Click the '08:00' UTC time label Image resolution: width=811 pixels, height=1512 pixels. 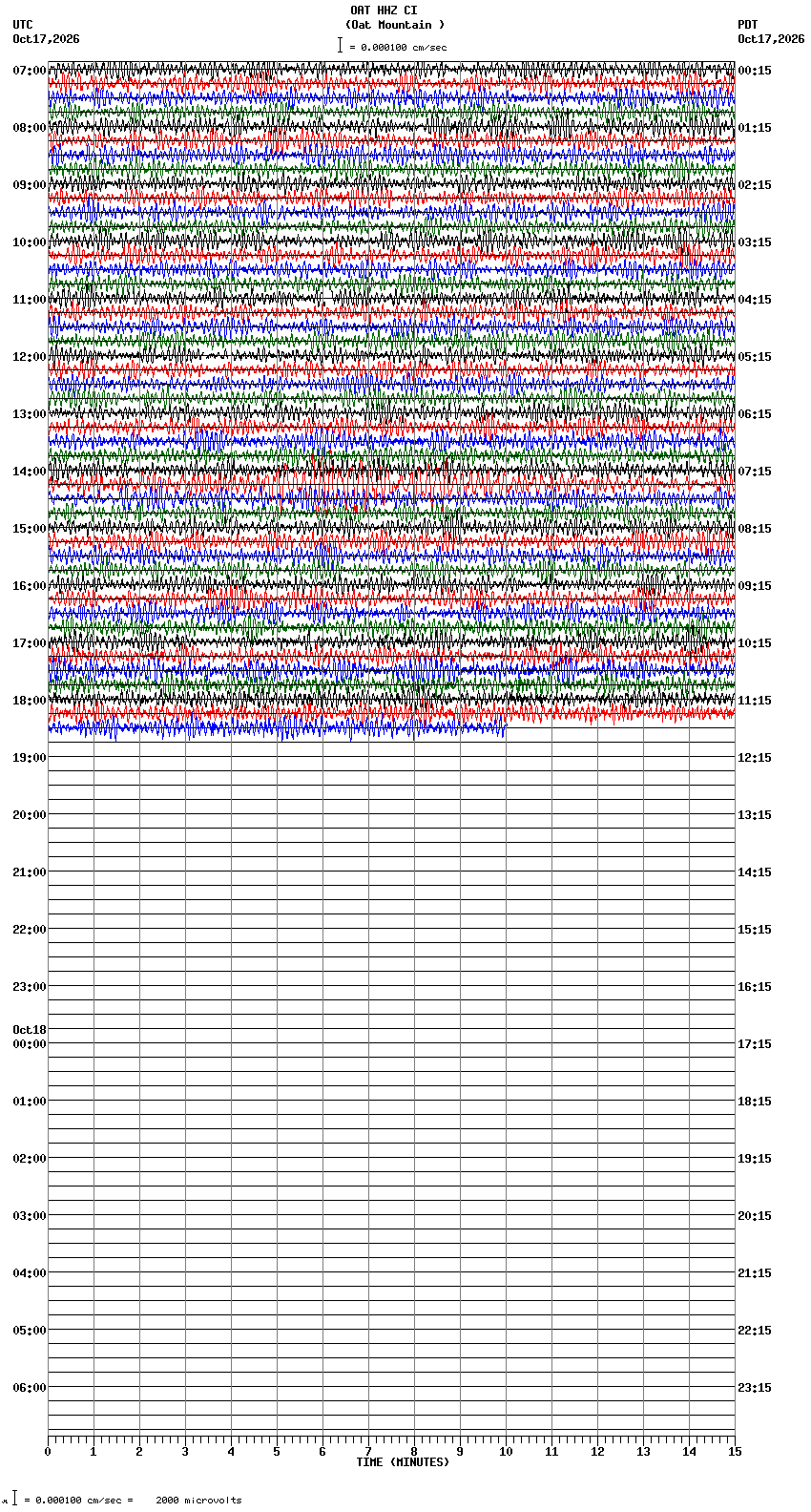(30, 128)
